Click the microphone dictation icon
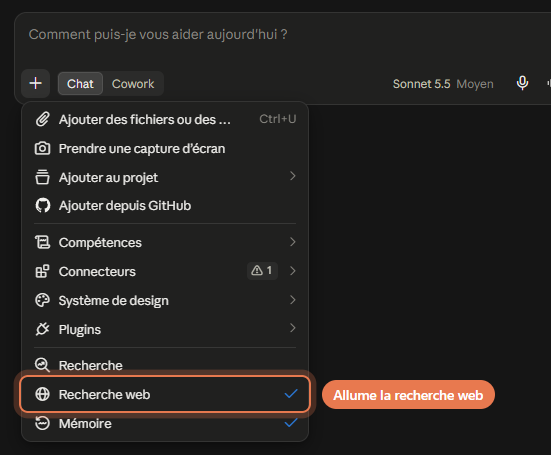Viewport: 551px width, 455px height. 522,83
